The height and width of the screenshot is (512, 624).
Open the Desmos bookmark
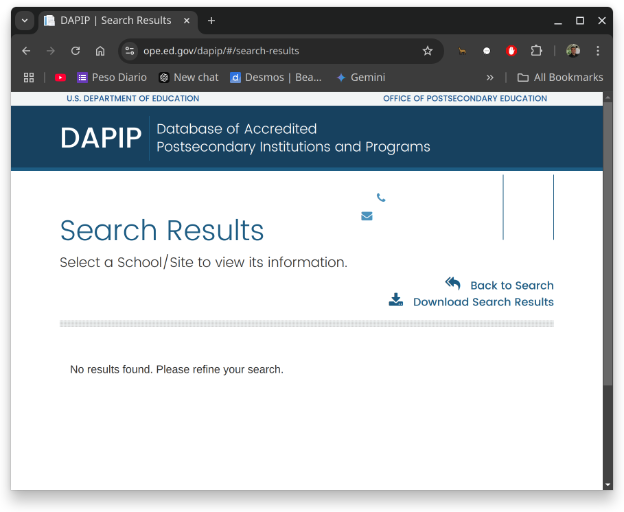(x=276, y=78)
